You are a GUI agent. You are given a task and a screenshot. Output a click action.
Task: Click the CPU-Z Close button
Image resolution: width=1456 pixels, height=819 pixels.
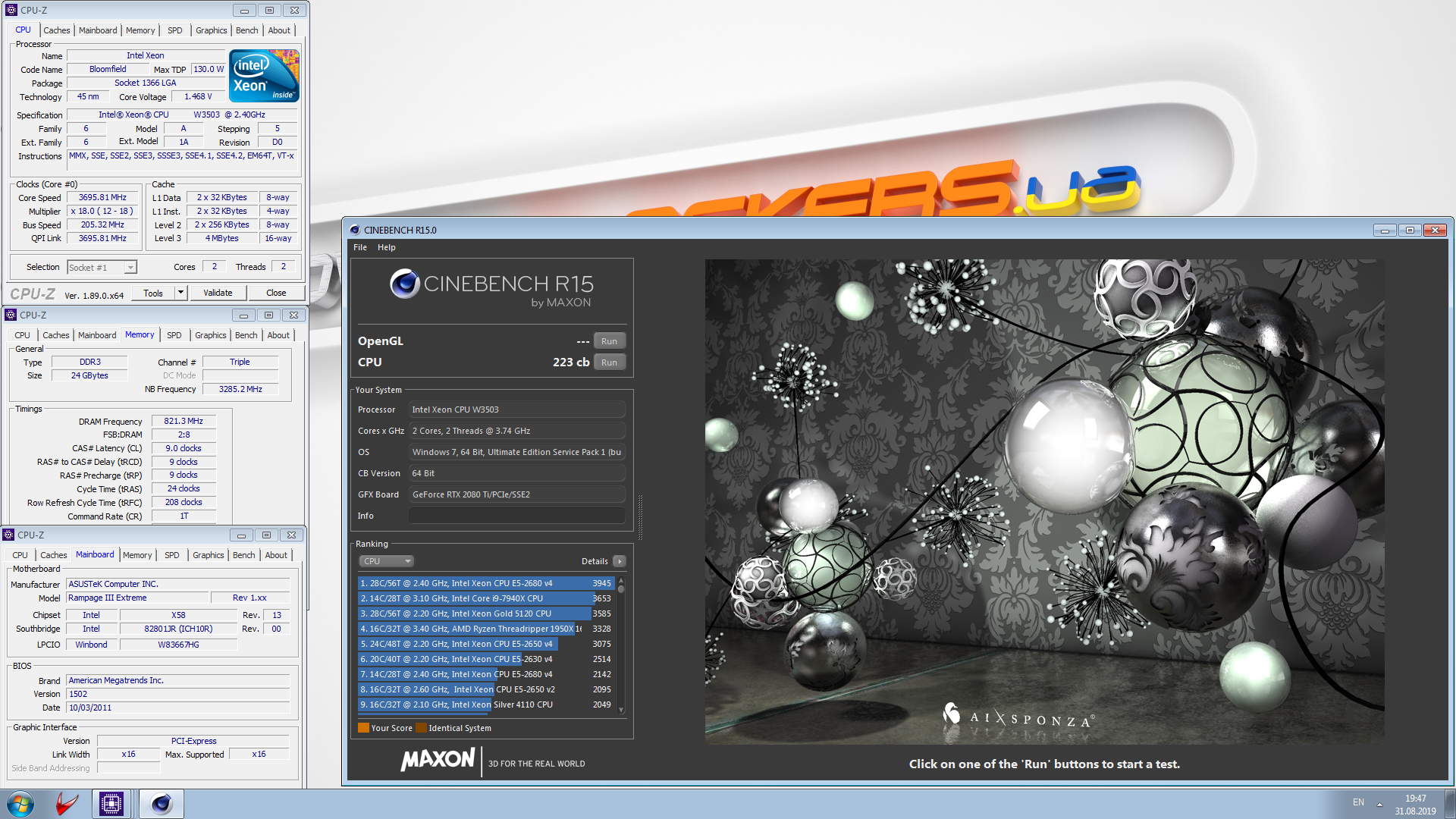point(276,293)
